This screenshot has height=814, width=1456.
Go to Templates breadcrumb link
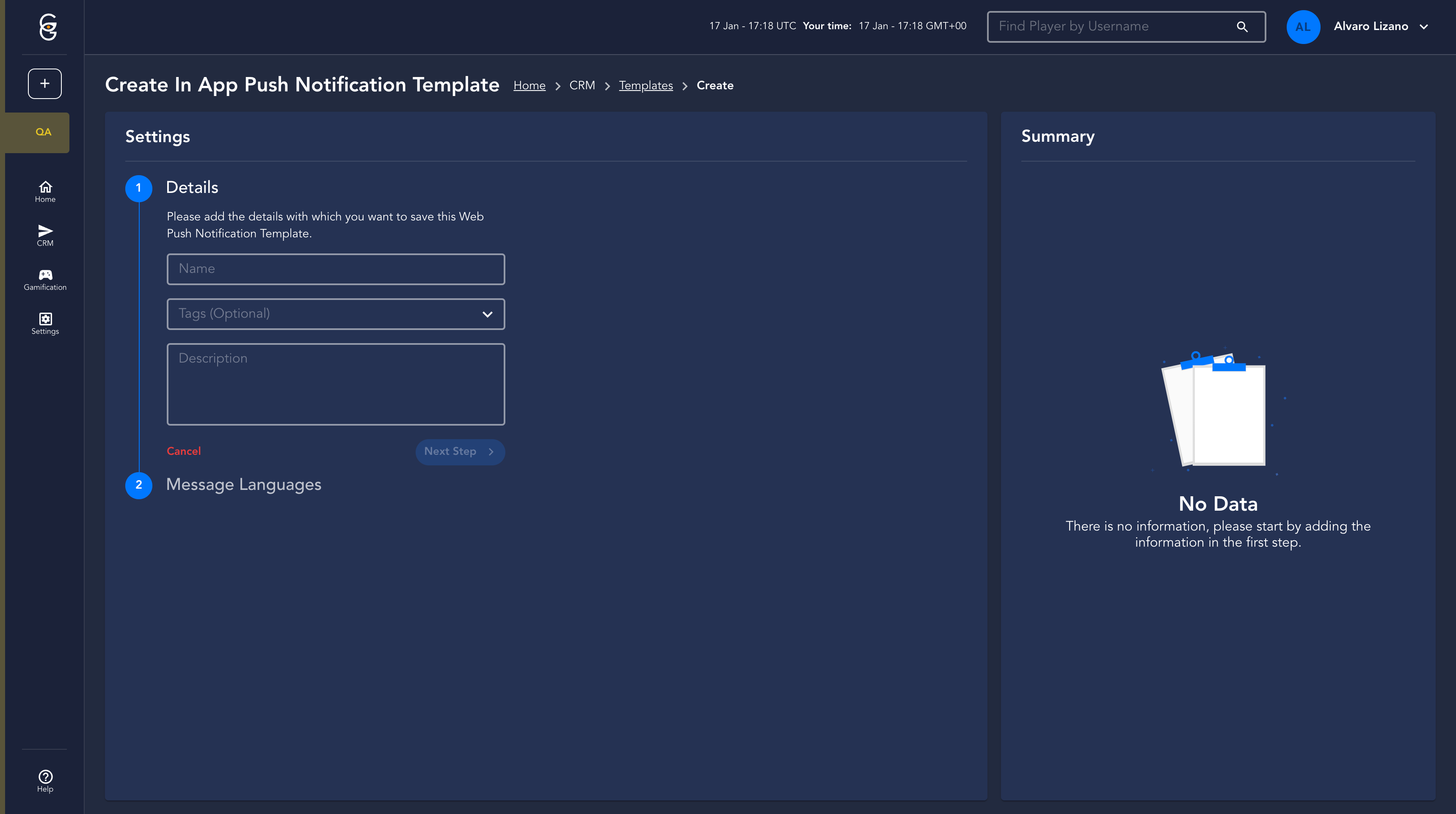tap(645, 85)
